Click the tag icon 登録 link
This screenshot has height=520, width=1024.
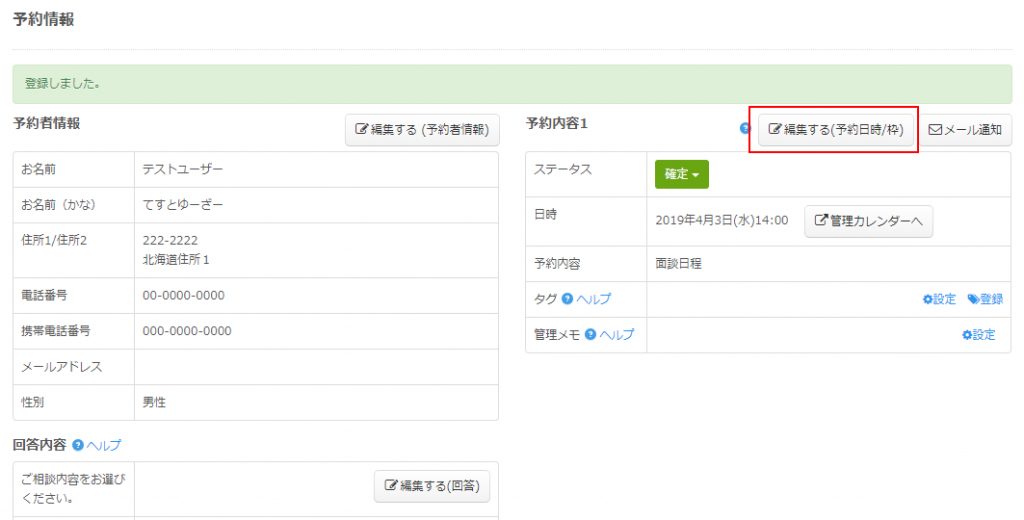985,299
